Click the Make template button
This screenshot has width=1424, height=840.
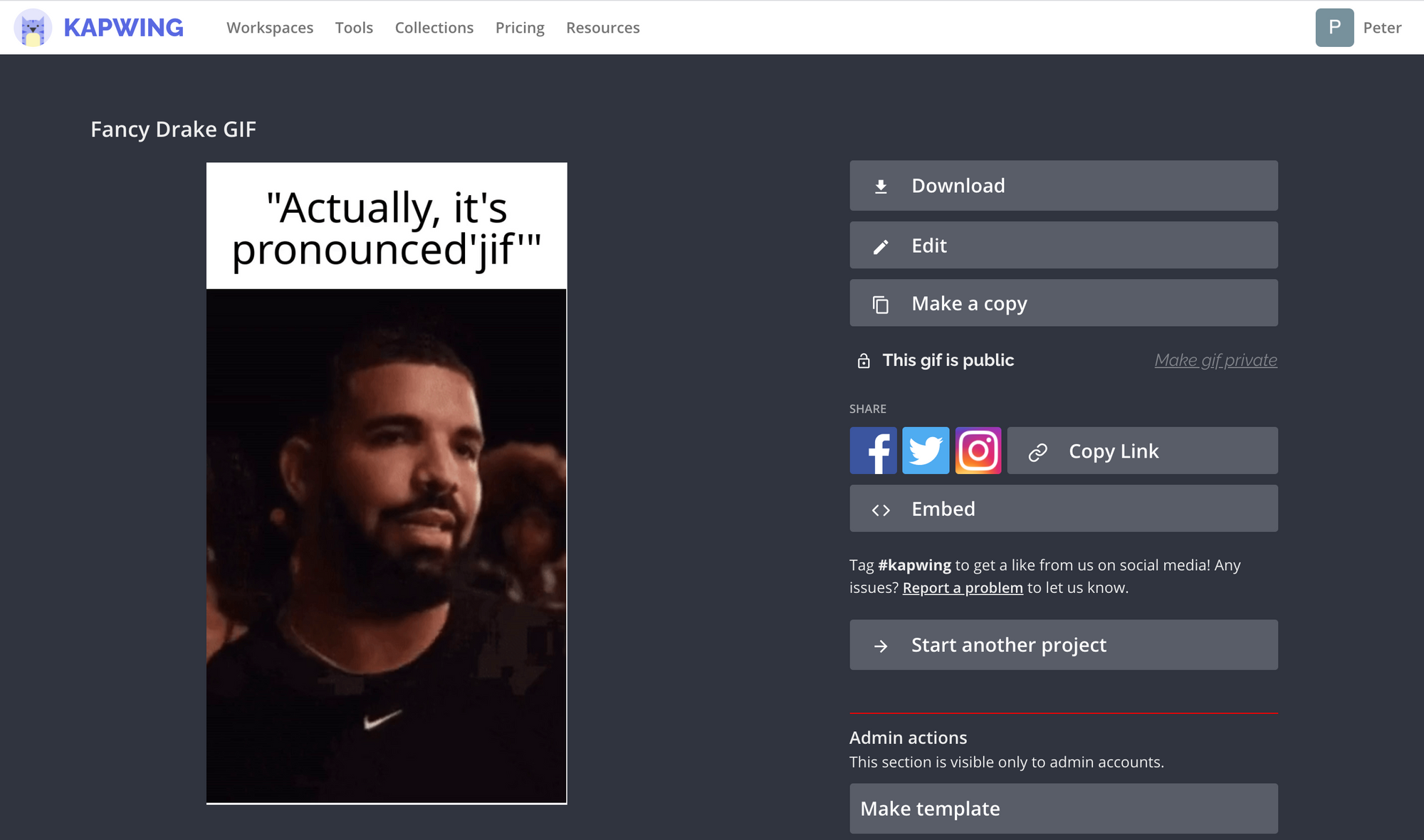point(1063,809)
